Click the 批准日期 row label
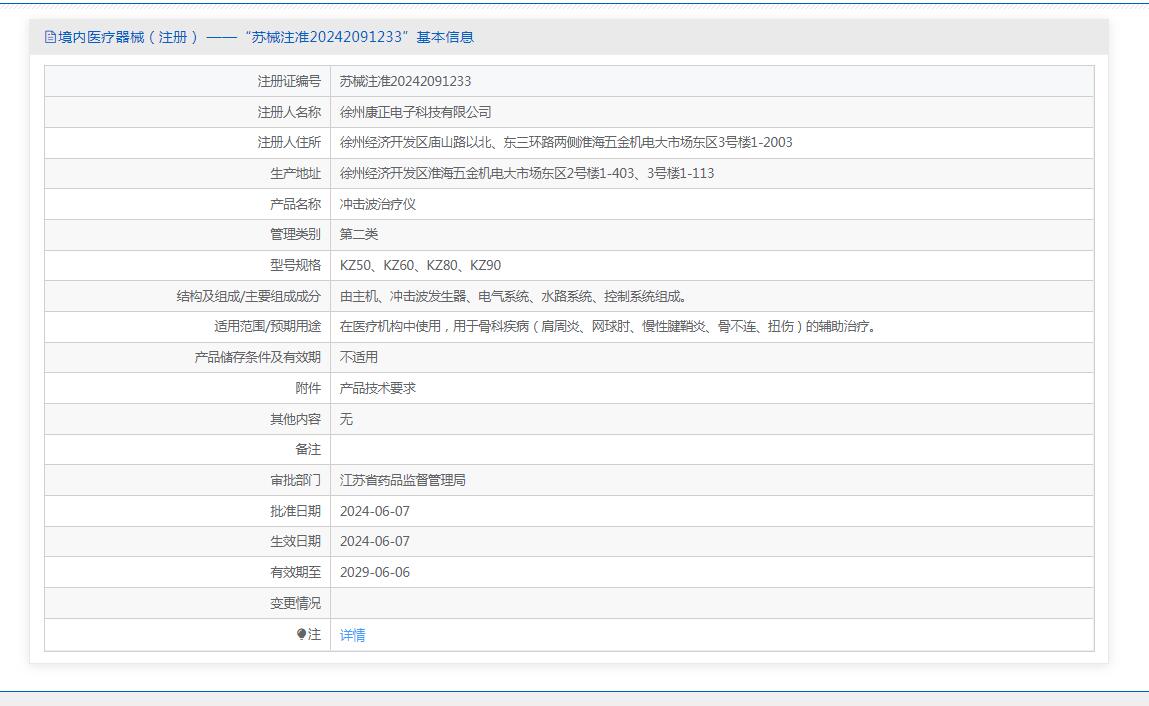This screenshot has height=706, width=1149. coord(295,511)
